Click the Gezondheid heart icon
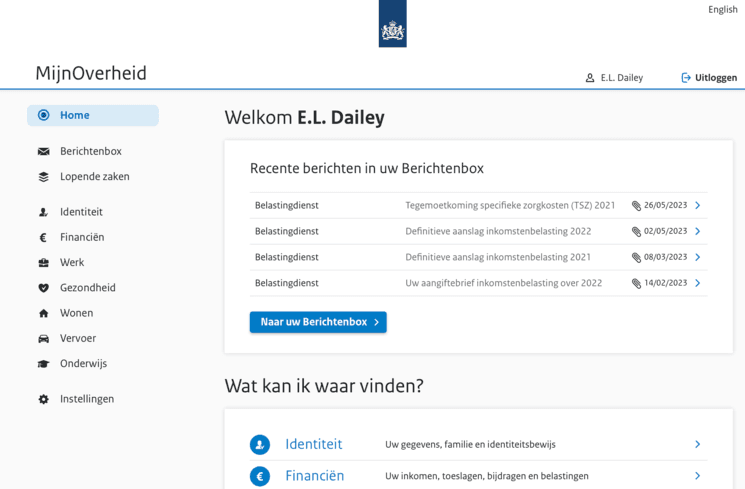Image resolution: width=745 pixels, height=489 pixels. coord(43,288)
